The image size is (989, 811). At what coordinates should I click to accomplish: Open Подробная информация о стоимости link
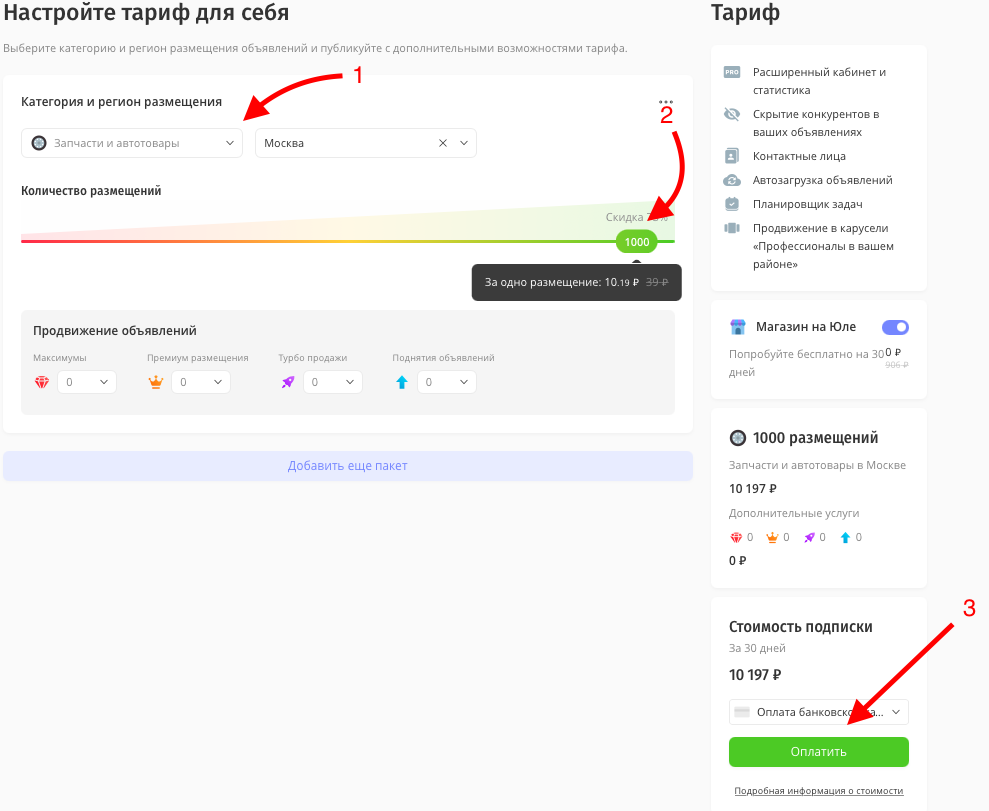818,790
